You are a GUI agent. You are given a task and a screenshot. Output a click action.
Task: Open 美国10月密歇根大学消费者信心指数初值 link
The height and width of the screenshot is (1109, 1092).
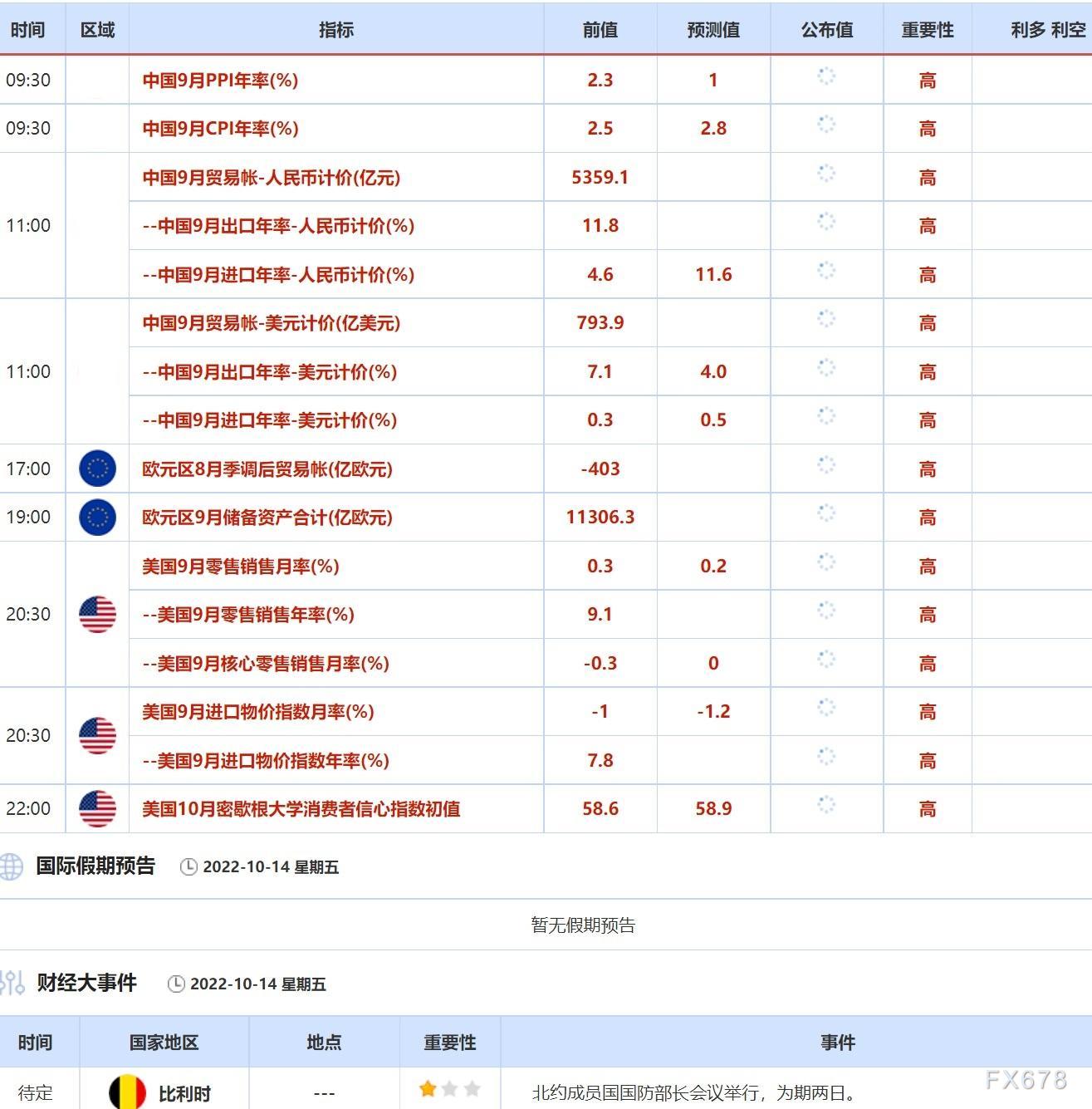tap(301, 809)
